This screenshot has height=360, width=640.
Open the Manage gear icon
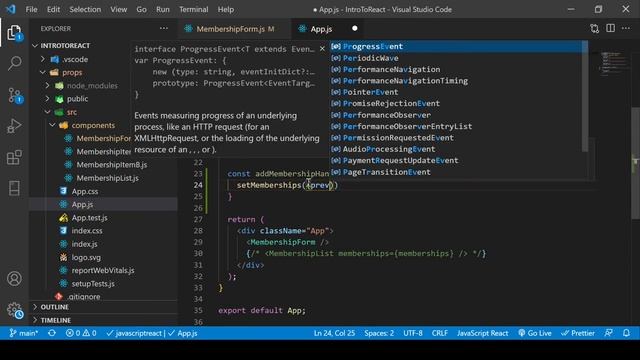(x=14, y=310)
